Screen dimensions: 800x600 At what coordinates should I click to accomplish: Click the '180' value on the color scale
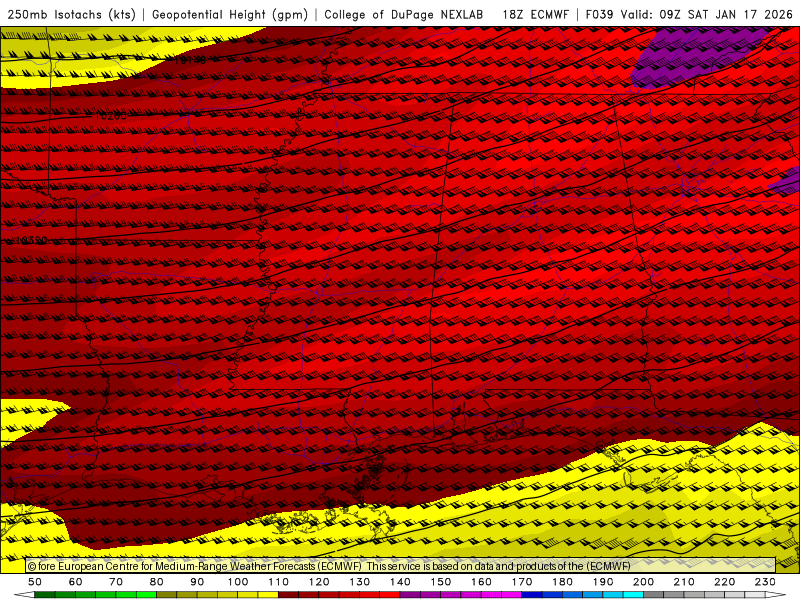pos(562,582)
